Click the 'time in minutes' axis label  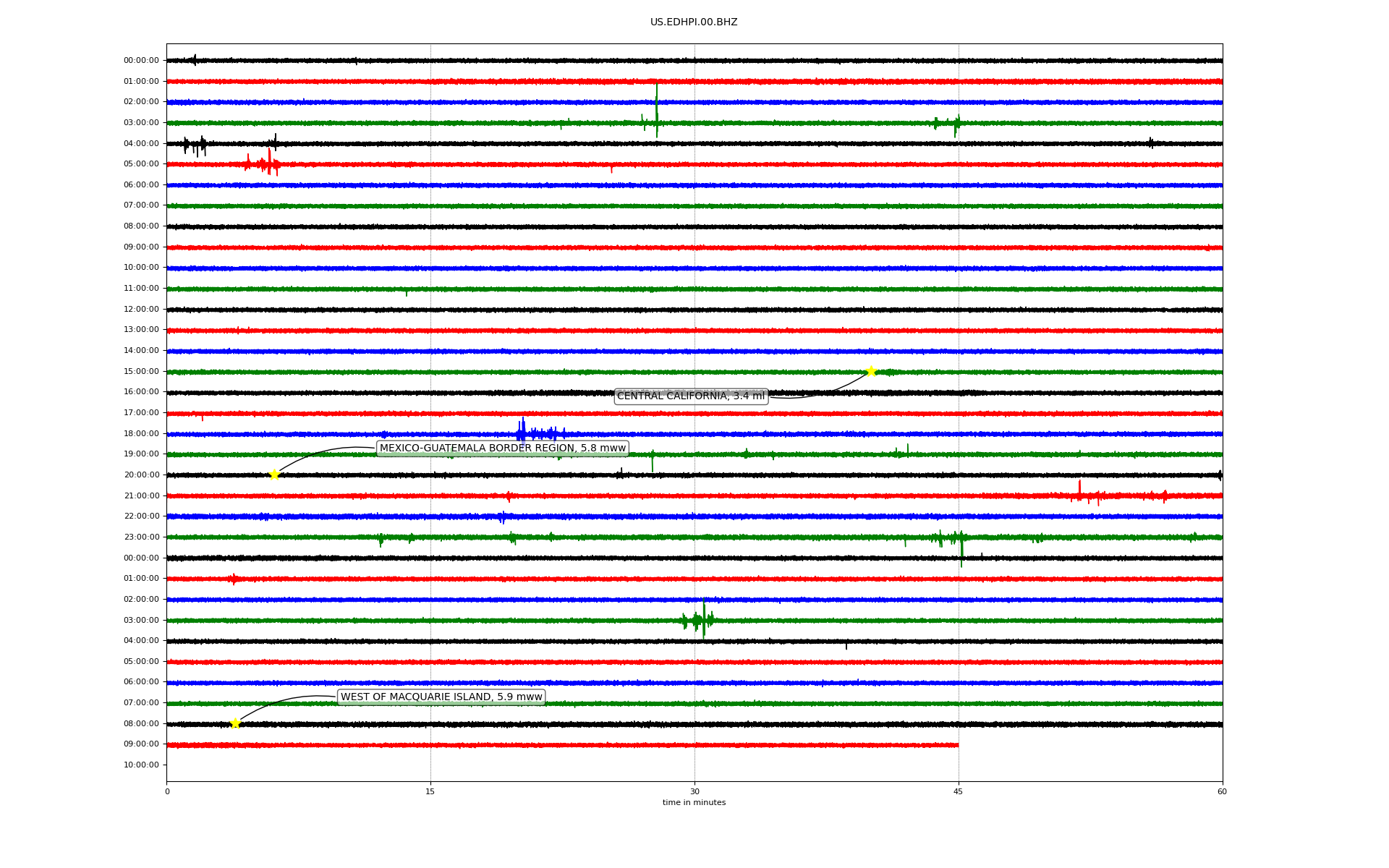693,803
